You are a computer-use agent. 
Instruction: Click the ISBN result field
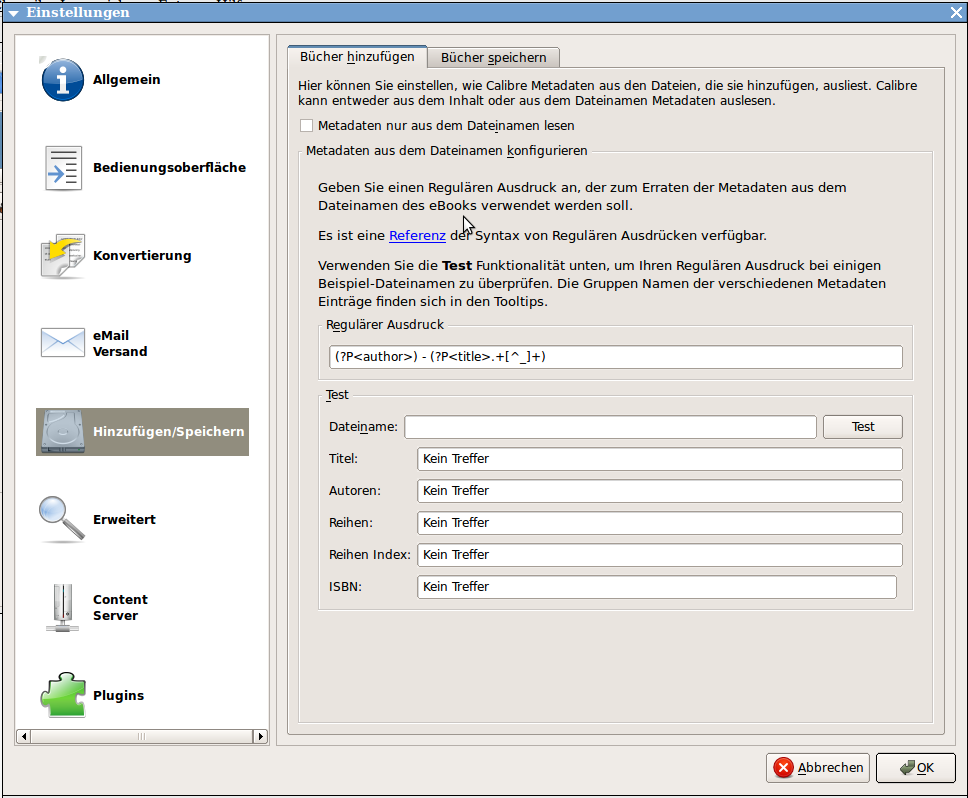click(656, 587)
